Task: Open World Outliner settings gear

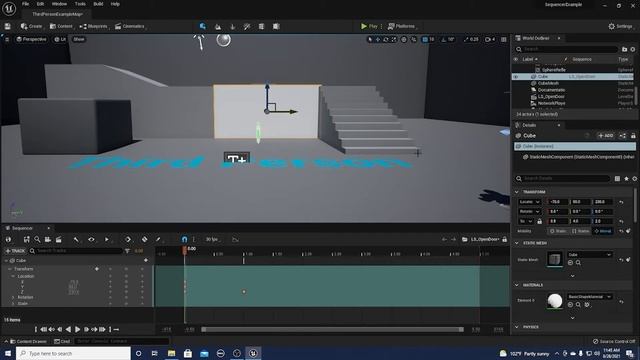Action: 633,49
